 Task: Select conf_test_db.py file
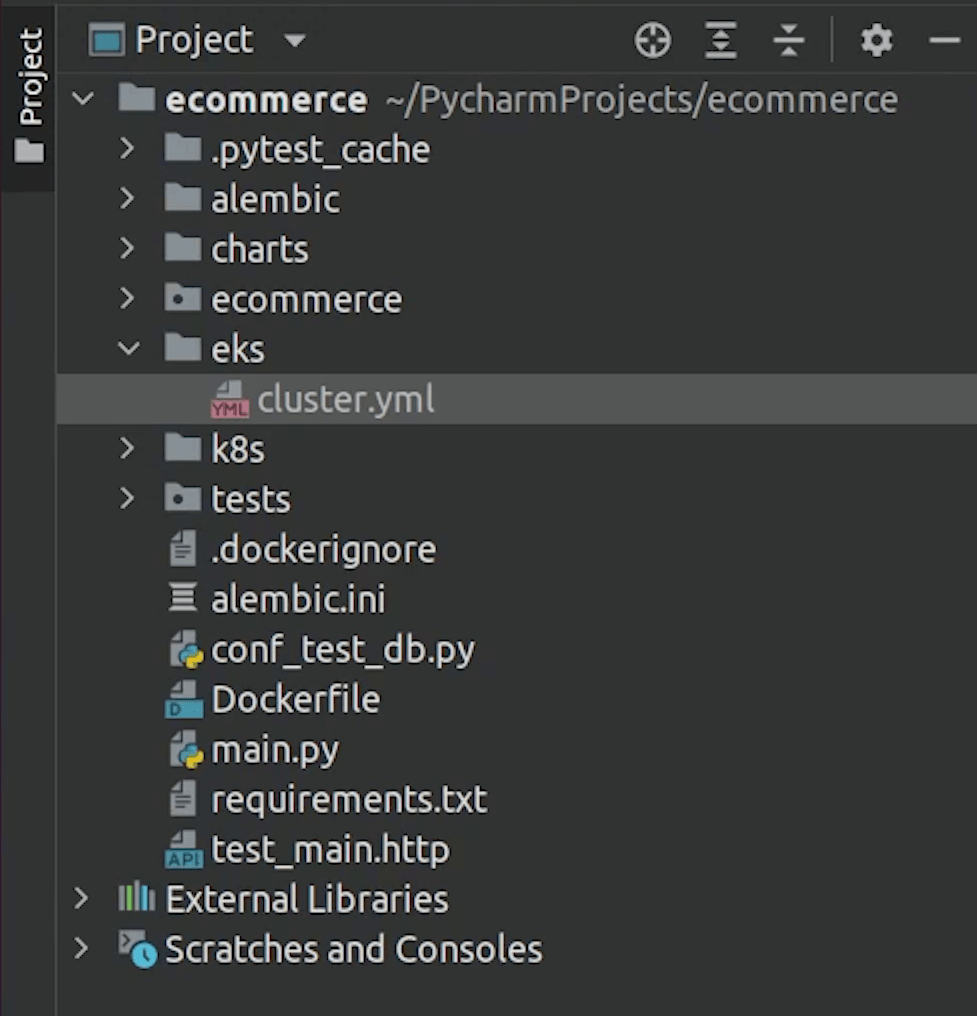(x=342, y=650)
